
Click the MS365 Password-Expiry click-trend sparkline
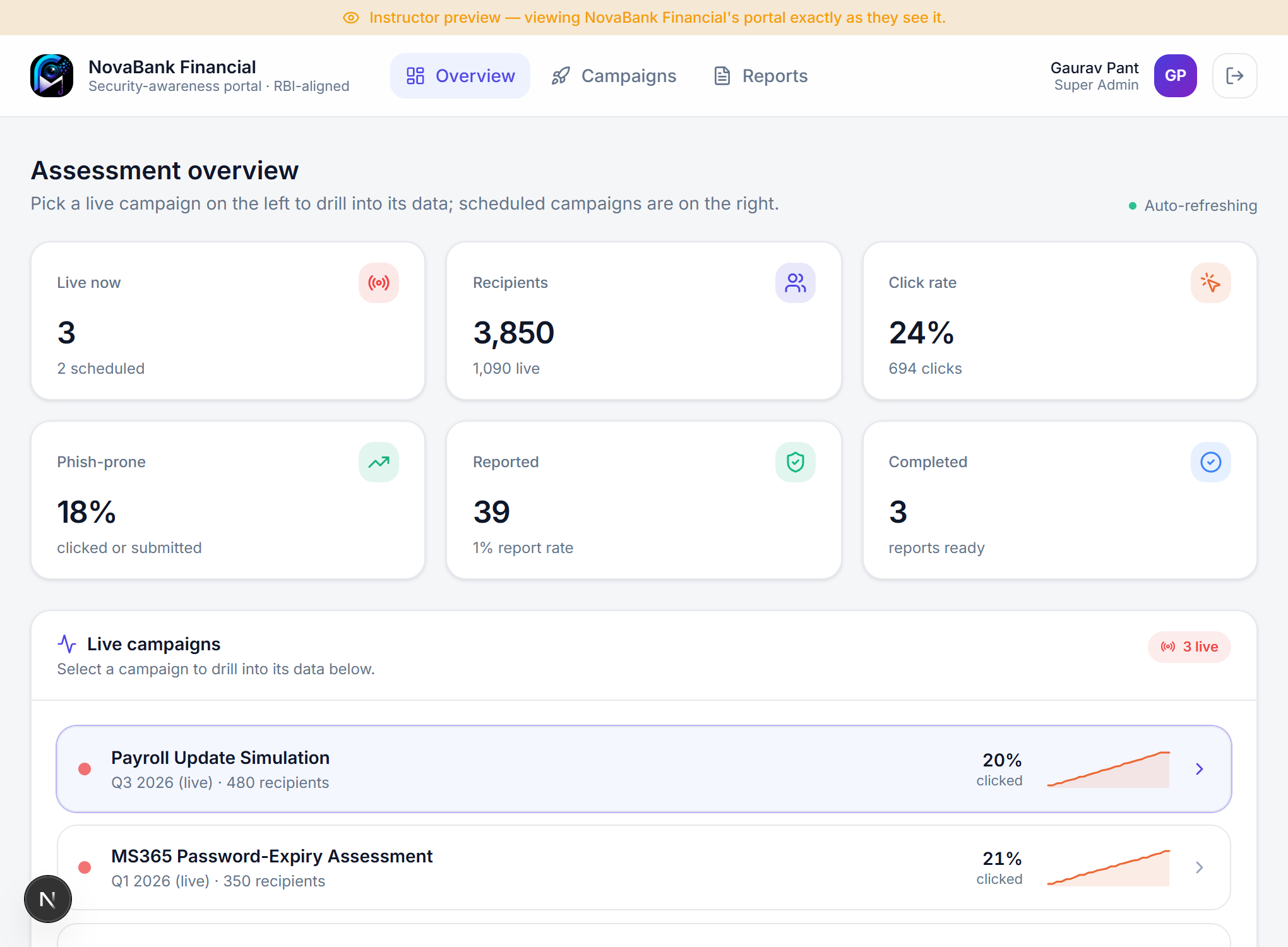pos(1109,867)
